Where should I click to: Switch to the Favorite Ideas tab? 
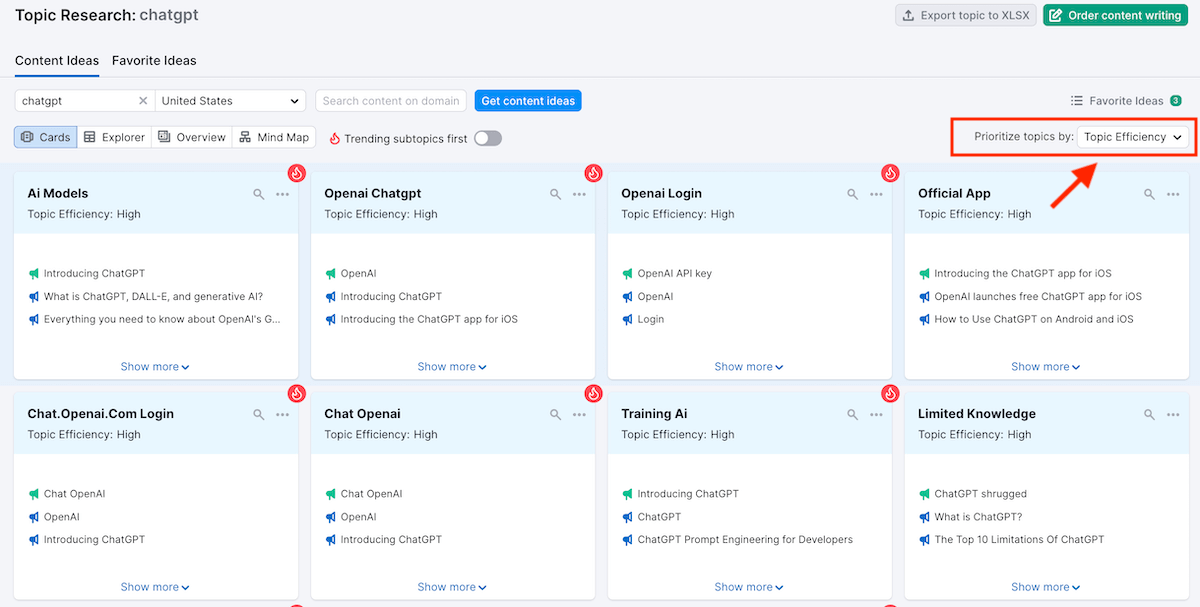click(154, 60)
